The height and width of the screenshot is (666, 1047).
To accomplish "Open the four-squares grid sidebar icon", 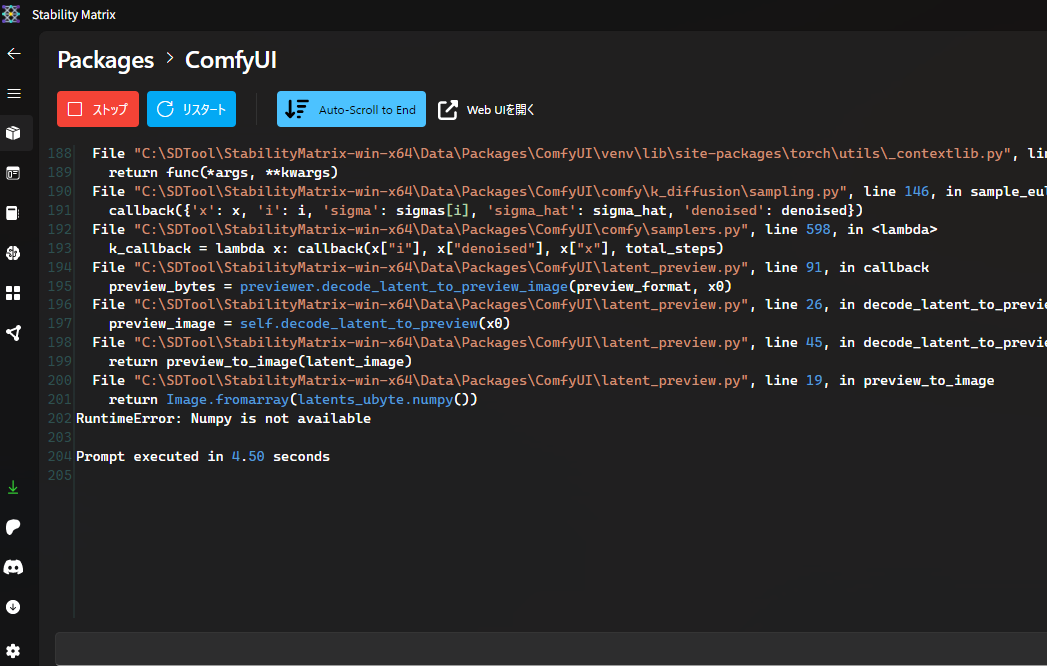I will point(14,293).
